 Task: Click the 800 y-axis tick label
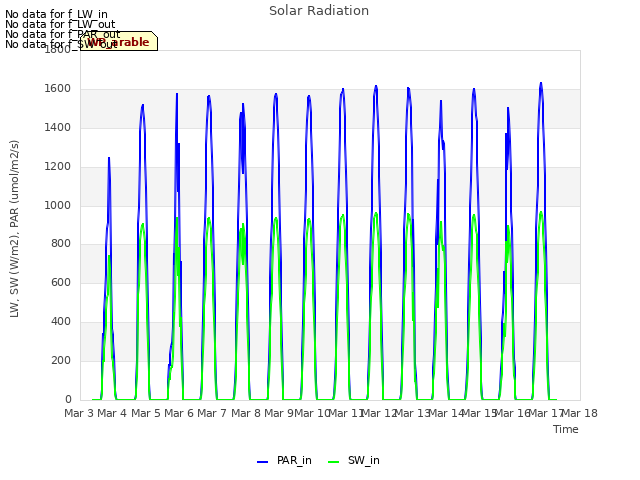point(61,244)
